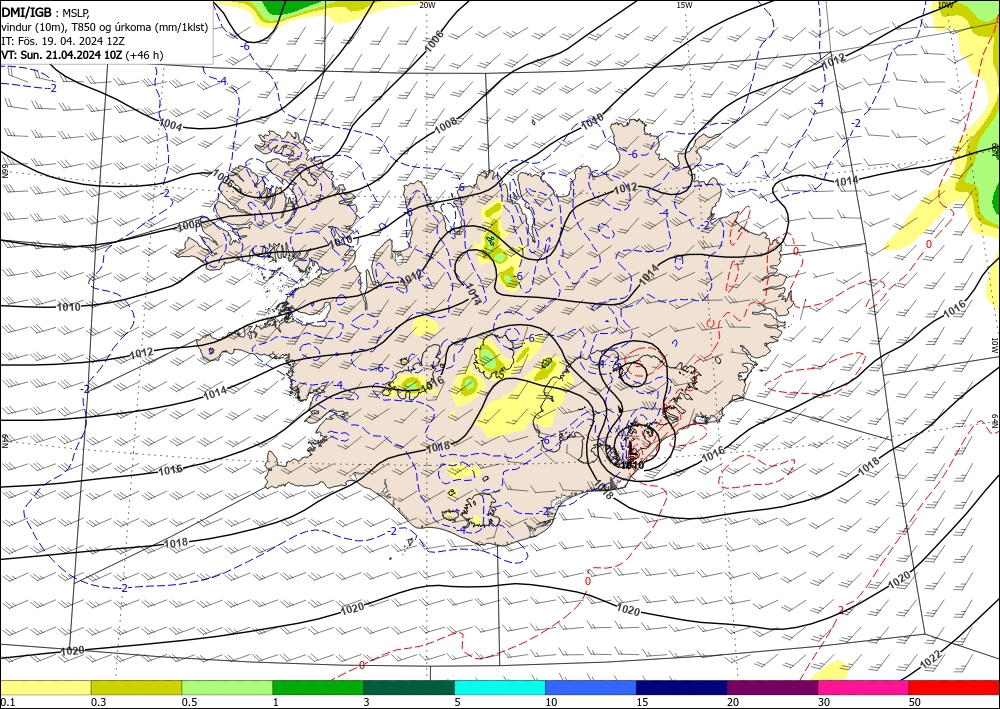1000x709 pixels.
Task: Pick the cyan 5–10 legend swatch
Action: (x=500, y=687)
